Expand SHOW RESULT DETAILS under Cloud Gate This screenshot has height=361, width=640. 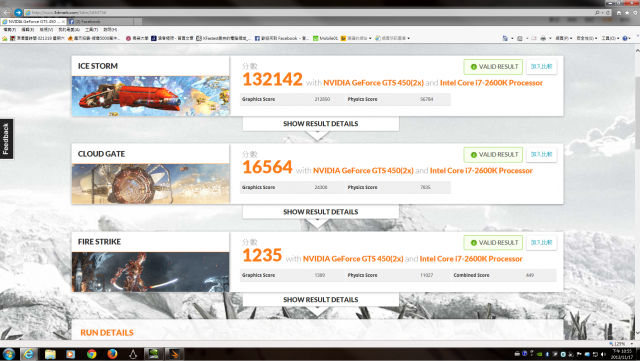click(321, 212)
